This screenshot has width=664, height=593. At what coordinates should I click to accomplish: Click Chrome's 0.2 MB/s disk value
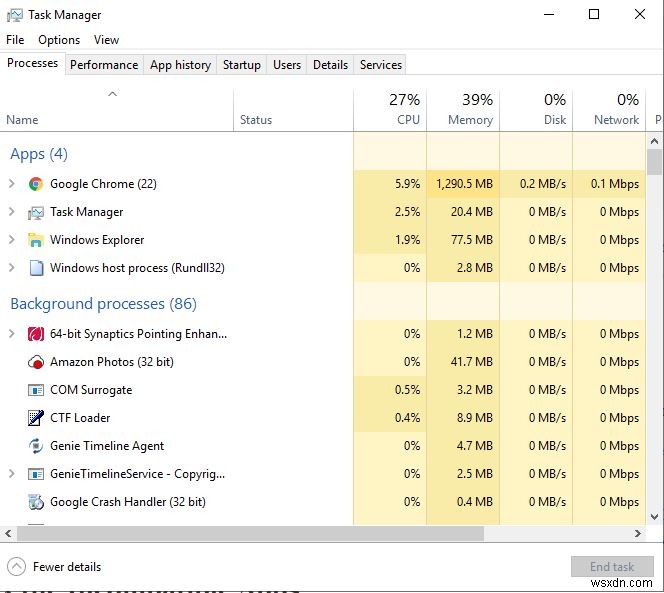point(542,184)
